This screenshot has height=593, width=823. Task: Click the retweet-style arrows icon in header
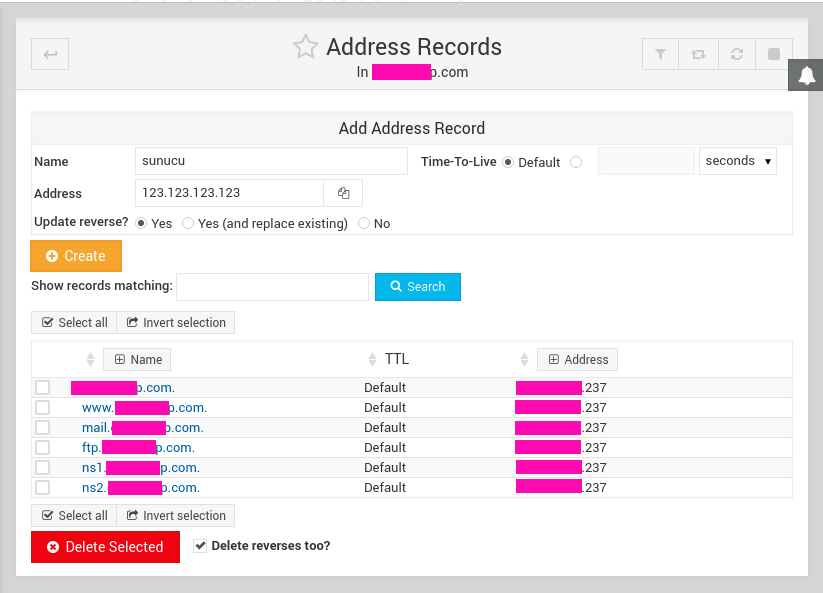tap(698, 55)
